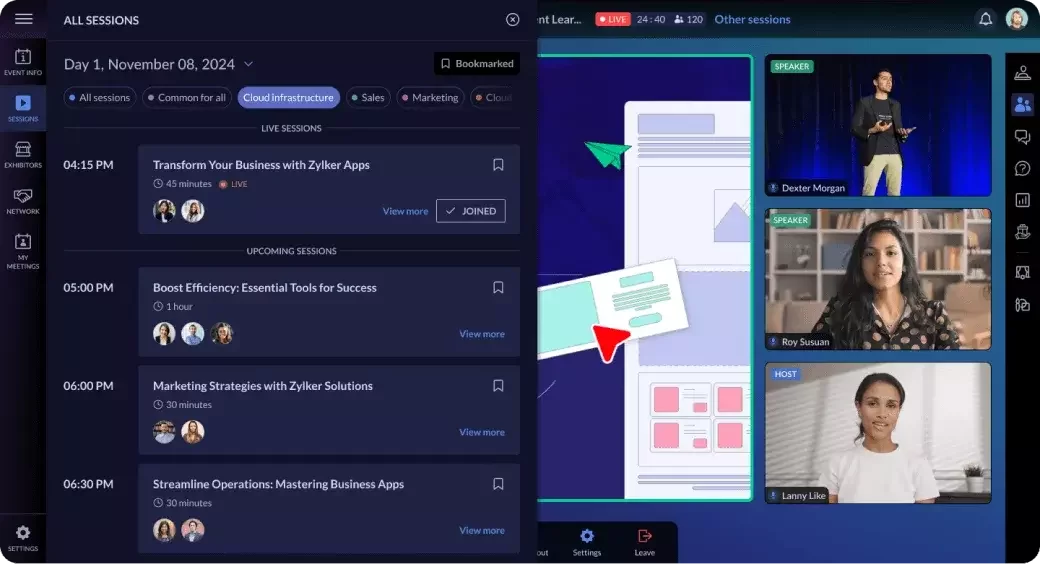Bookmark Marketing Strategies with Zylker Solutions session
This screenshot has width=1040, height=564.
pos(498,386)
